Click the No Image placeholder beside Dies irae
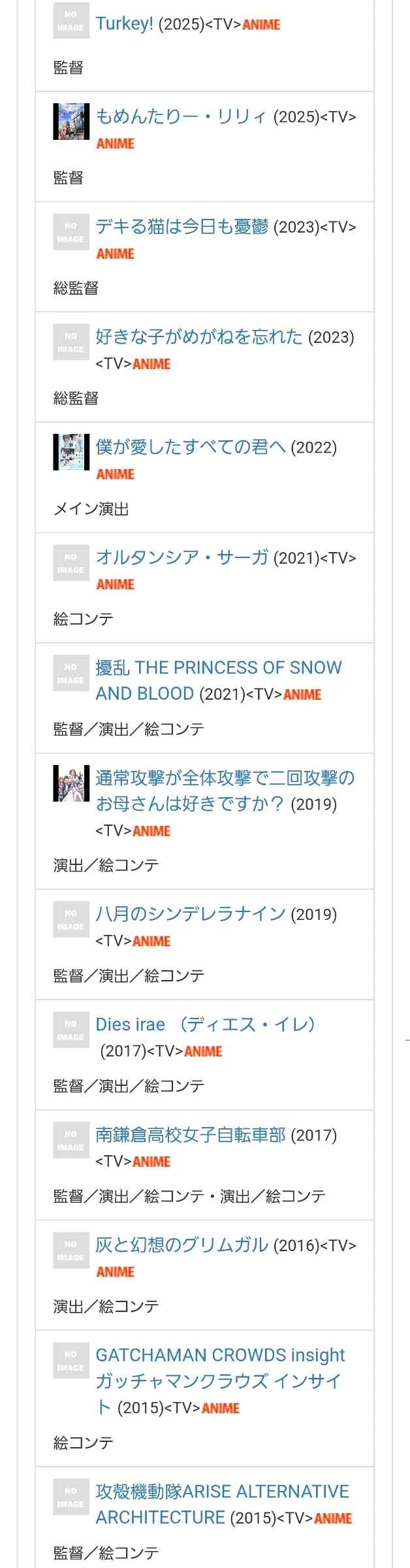This screenshot has width=410, height=1568. [x=71, y=1030]
